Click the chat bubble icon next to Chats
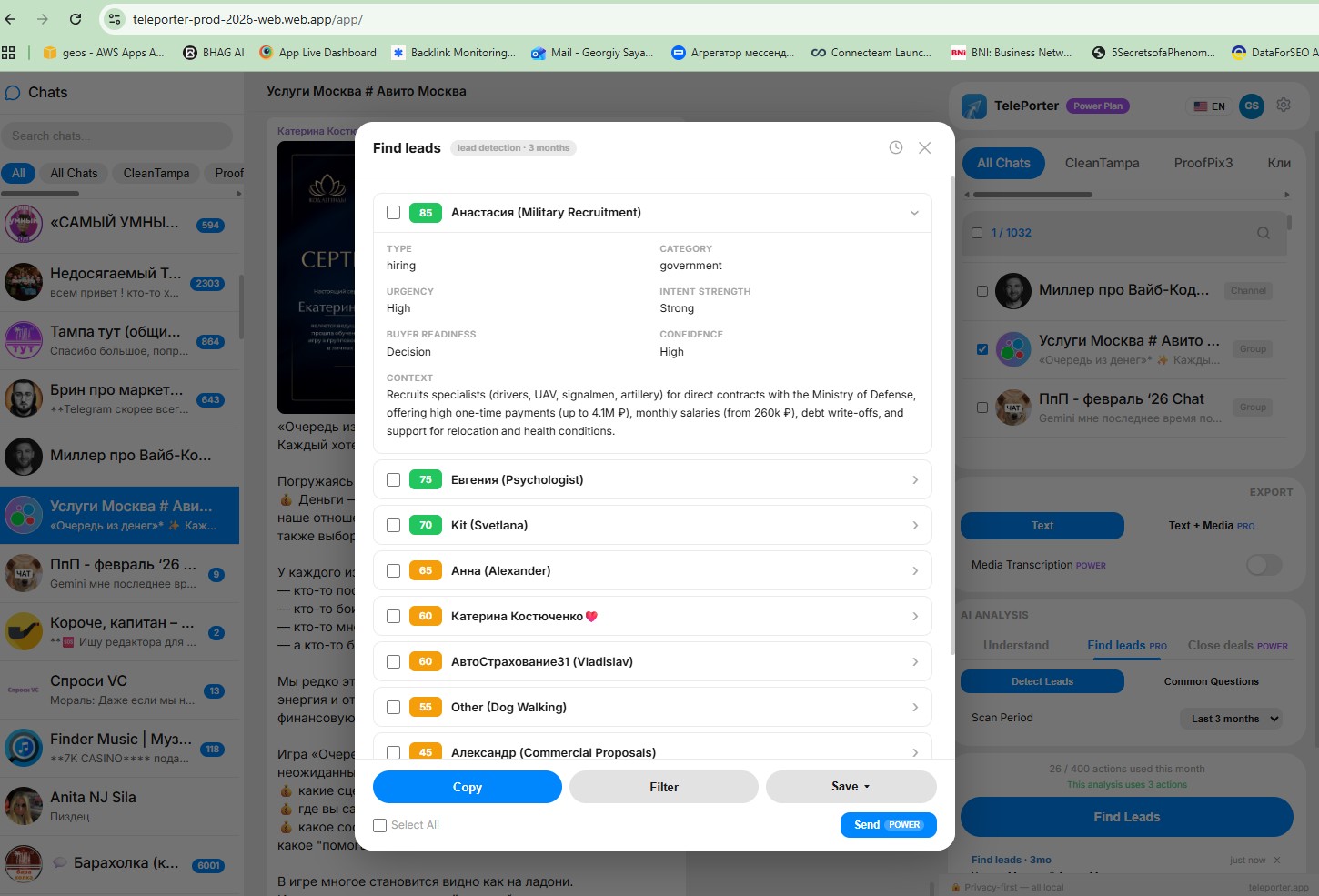Image resolution: width=1319 pixels, height=896 pixels. coord(12,92)
